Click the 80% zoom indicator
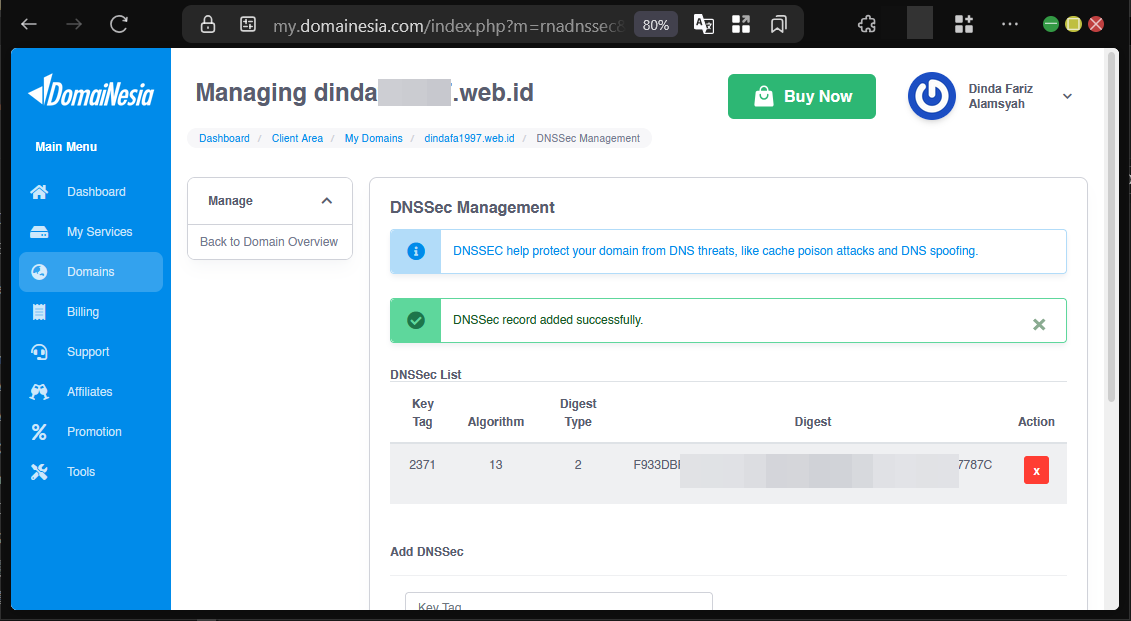The height and width of the screenshot is (621, 1131). [656, 25]
